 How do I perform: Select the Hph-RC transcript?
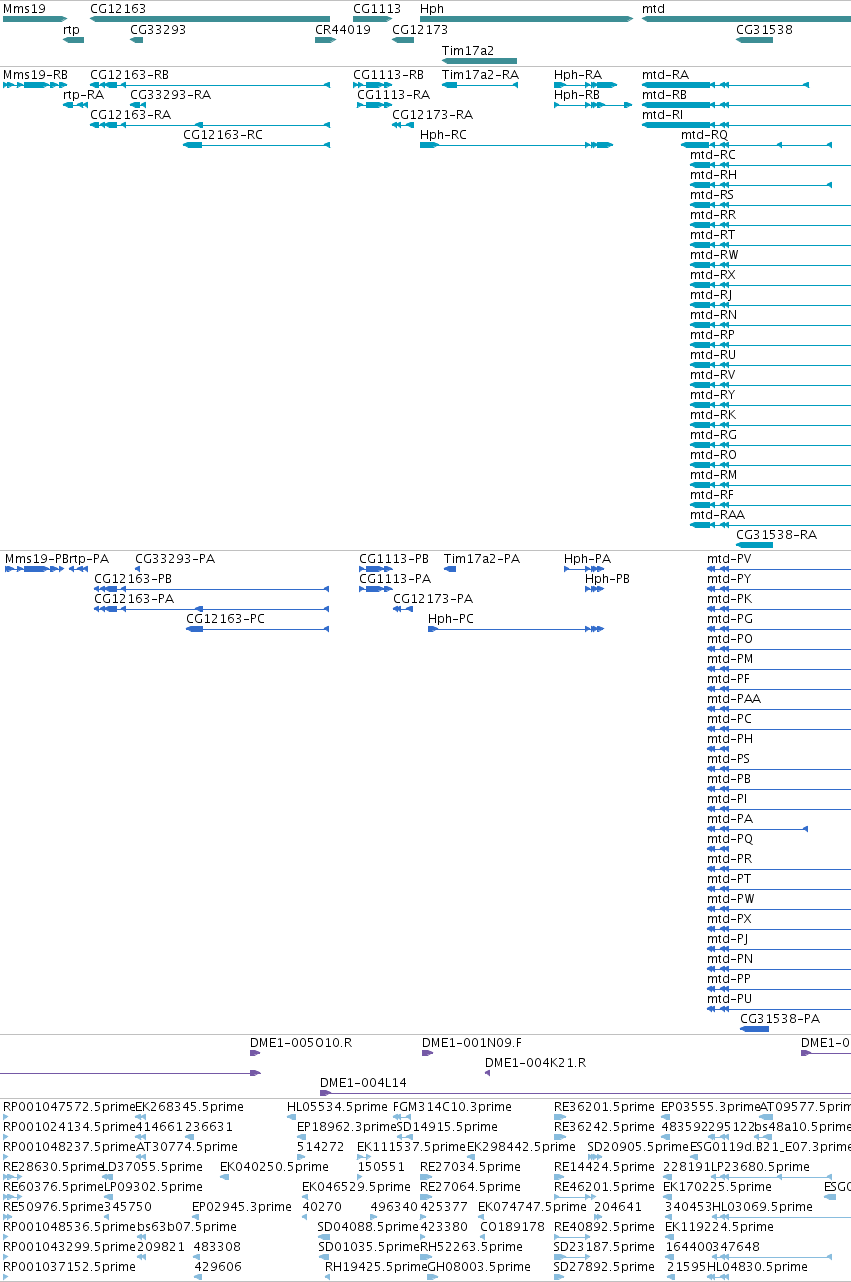(516, 145)
